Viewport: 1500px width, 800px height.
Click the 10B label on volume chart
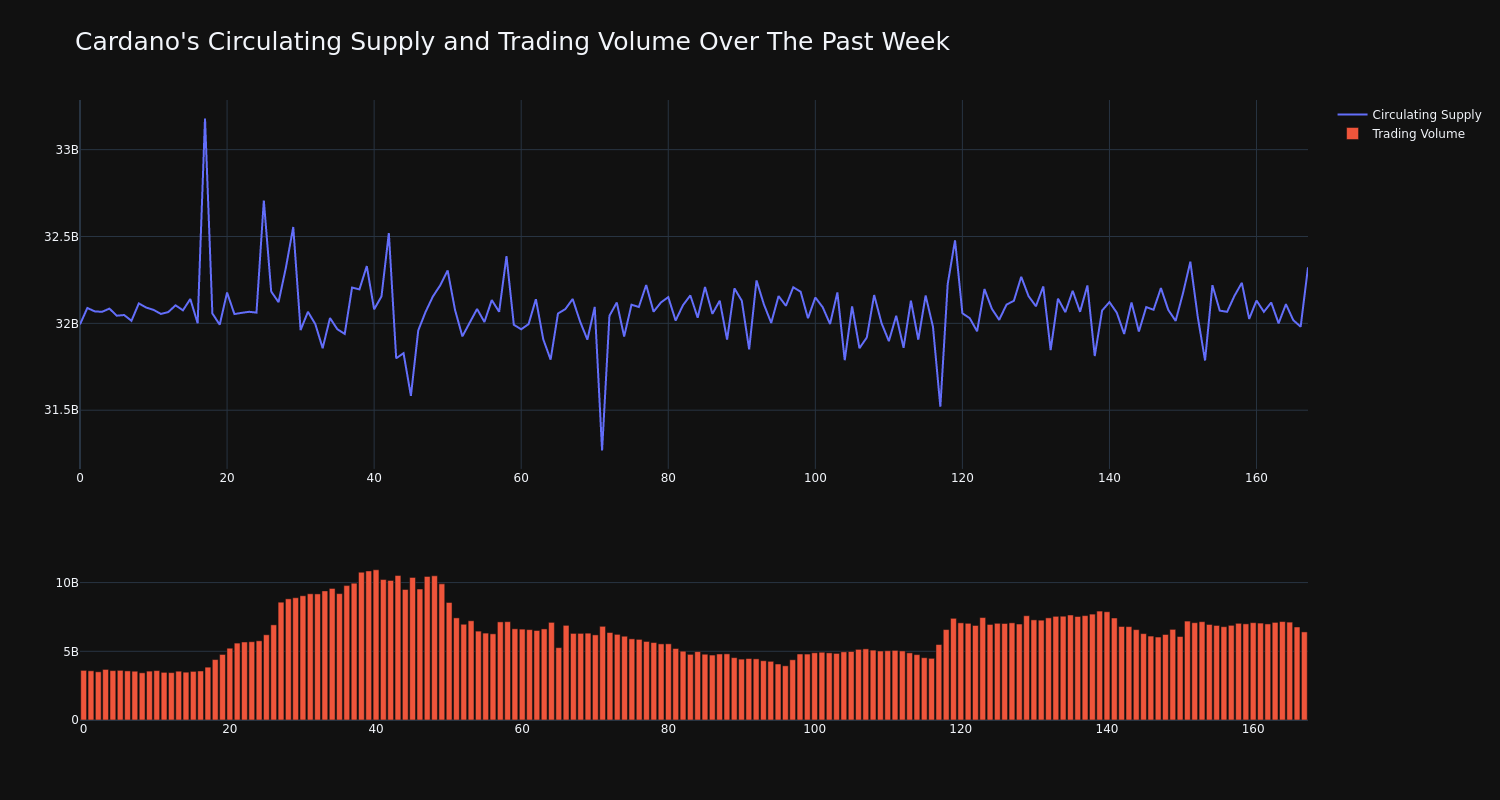pyautogui.click(x=67, y=583)
